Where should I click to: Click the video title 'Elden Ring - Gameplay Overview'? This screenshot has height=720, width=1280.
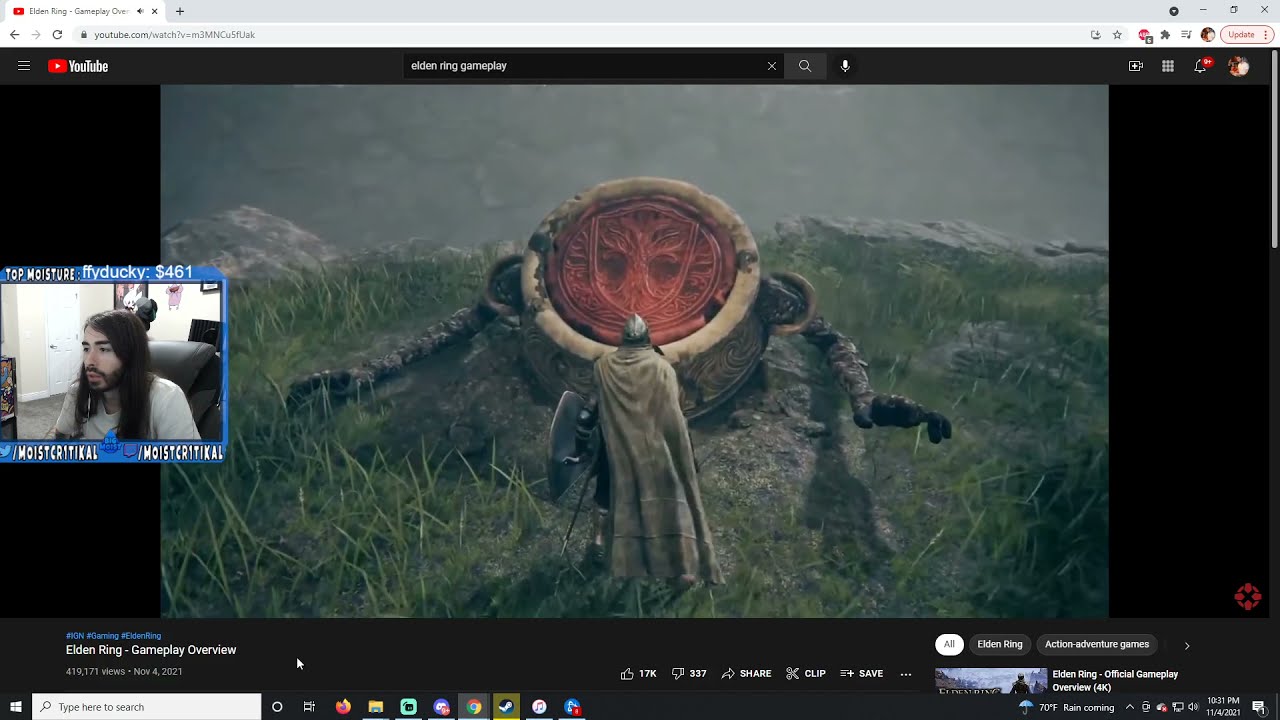pos(151,650)
